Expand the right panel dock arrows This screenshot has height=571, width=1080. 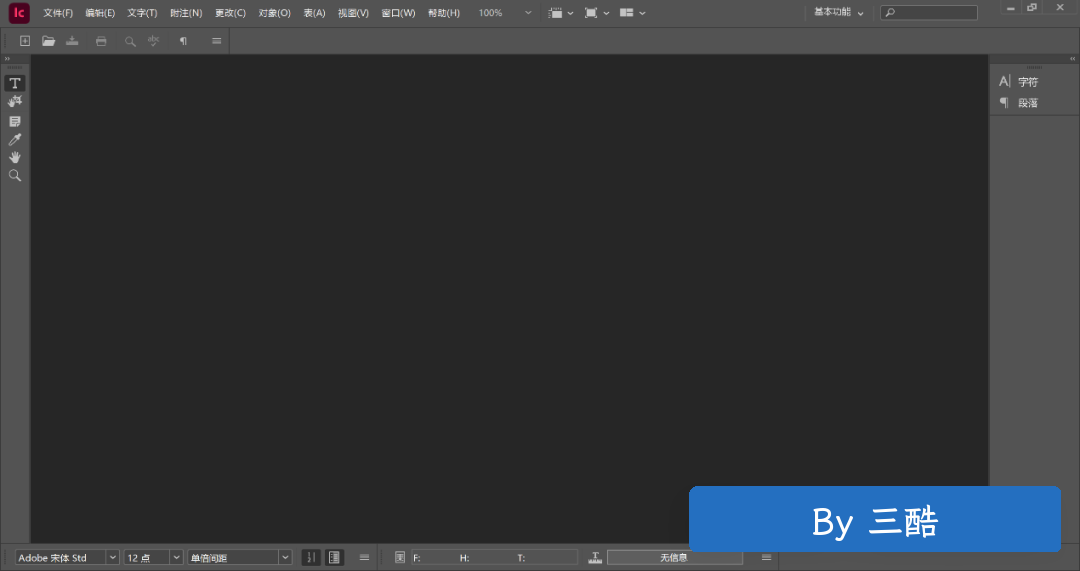point(1072,59)
